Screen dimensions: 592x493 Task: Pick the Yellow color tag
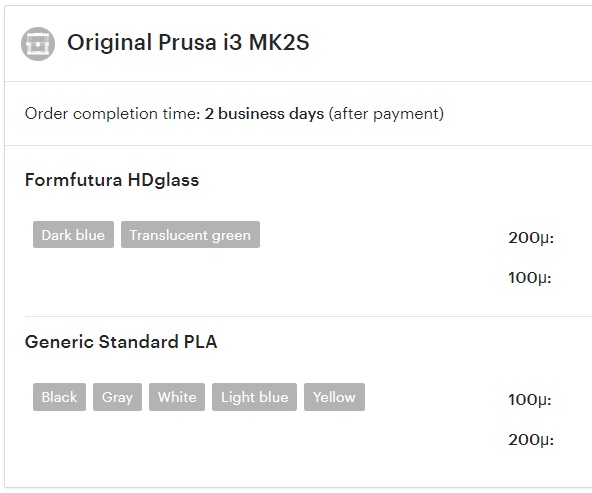pos(335,397)
